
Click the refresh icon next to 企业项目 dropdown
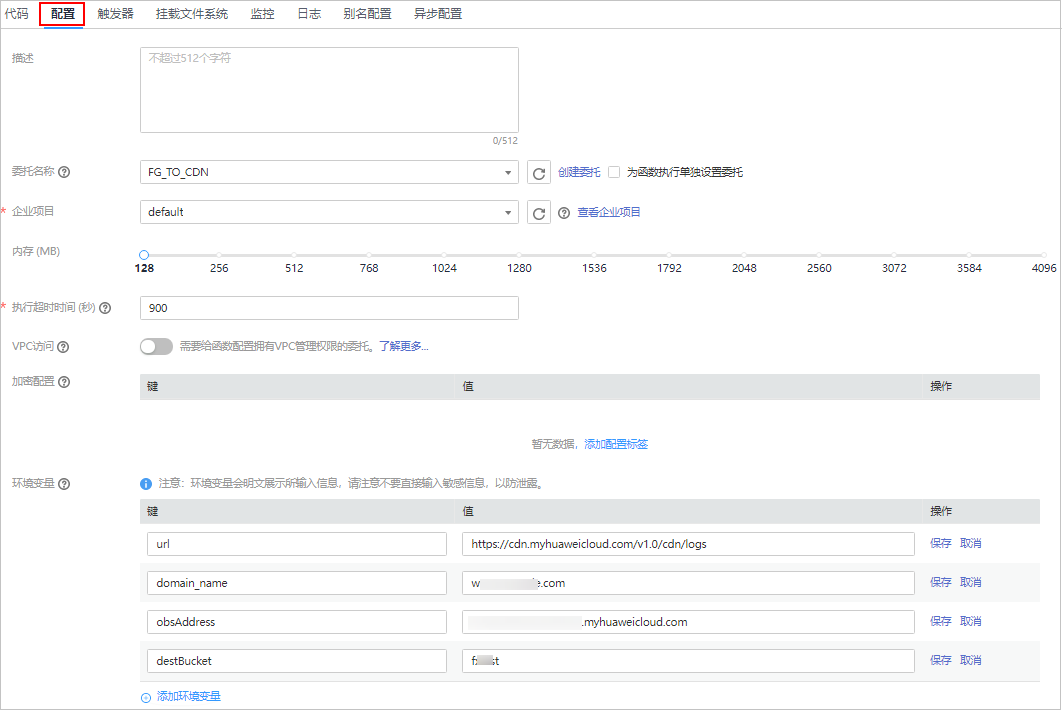(538, 213)
